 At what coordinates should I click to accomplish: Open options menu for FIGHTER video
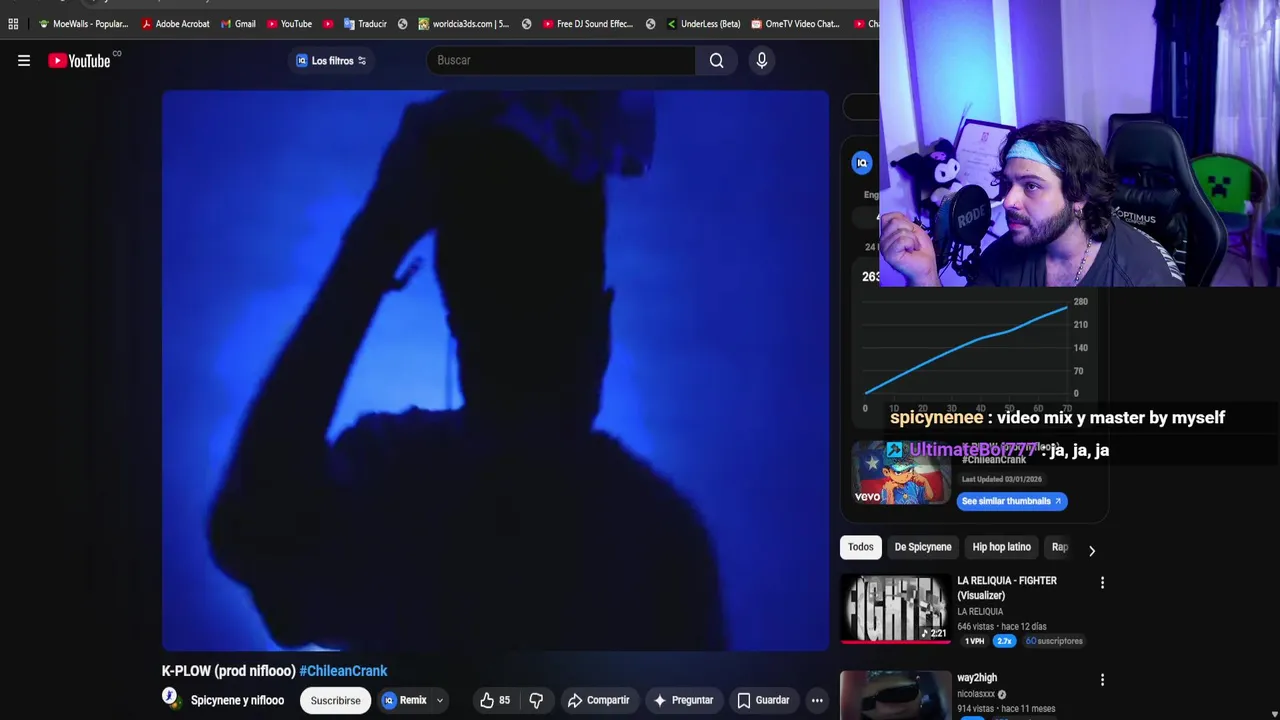tap(1102, 582)
